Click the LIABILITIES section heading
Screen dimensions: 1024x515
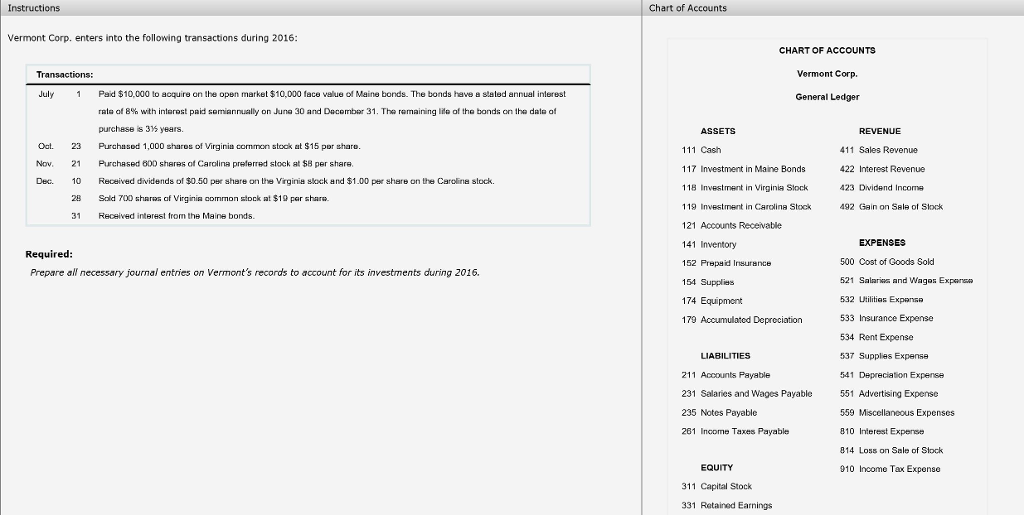(725, 356)
